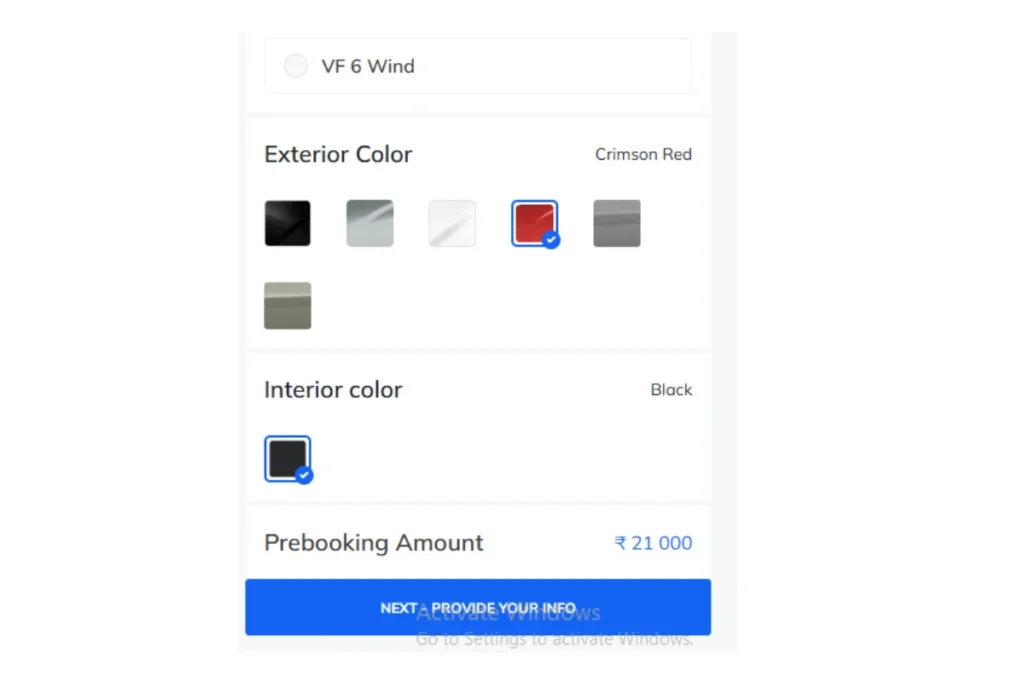Viewport: 1024px width, 683px height.
Task: Click the VF 6 Wind label text
Action: 368,66
